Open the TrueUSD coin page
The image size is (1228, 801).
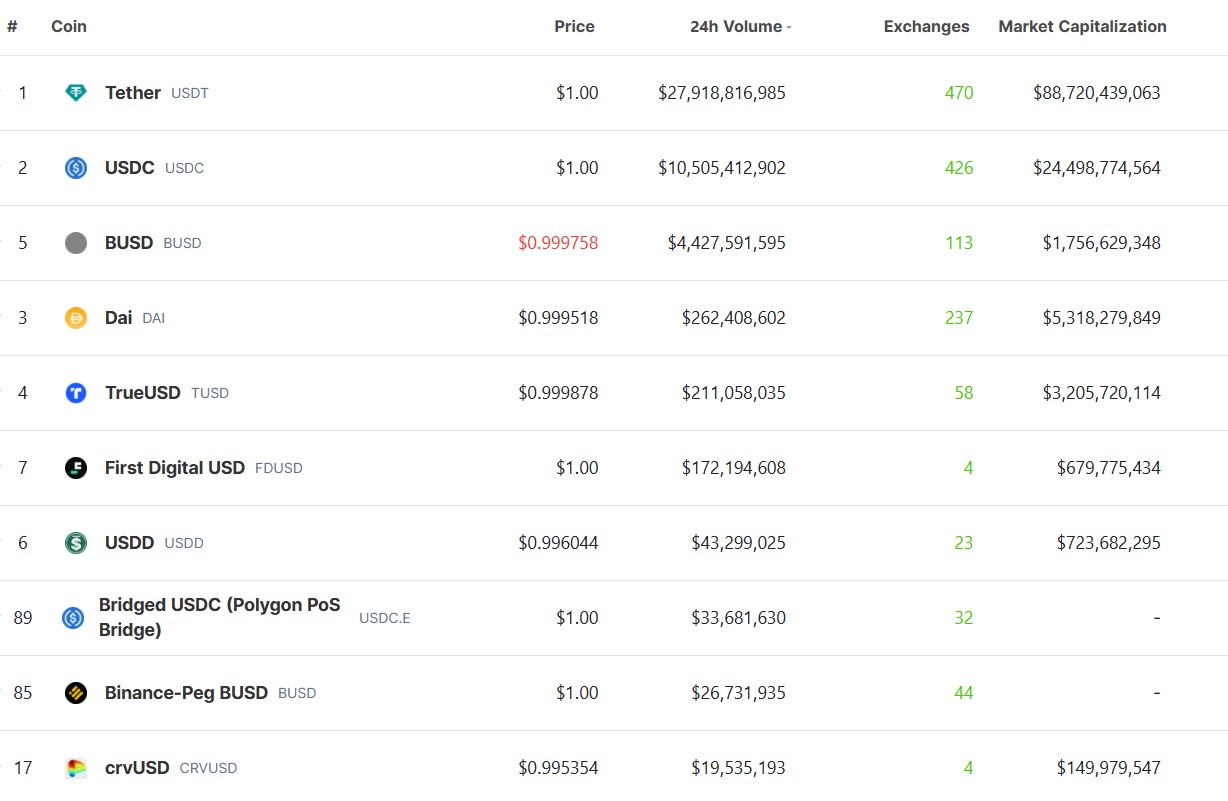pos(143,393)
